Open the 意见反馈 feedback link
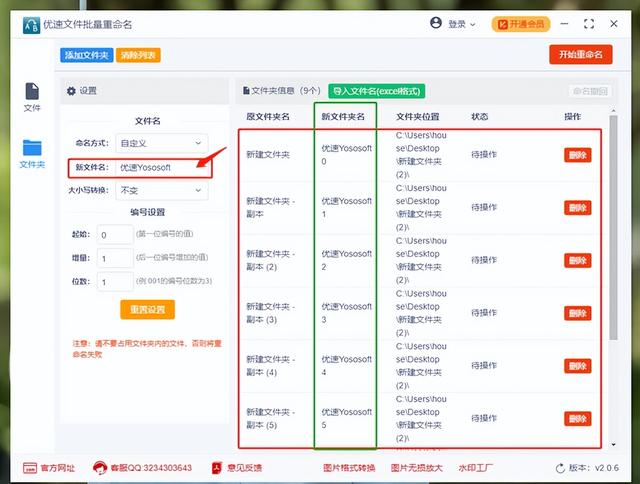 click(x=244, y=468)
